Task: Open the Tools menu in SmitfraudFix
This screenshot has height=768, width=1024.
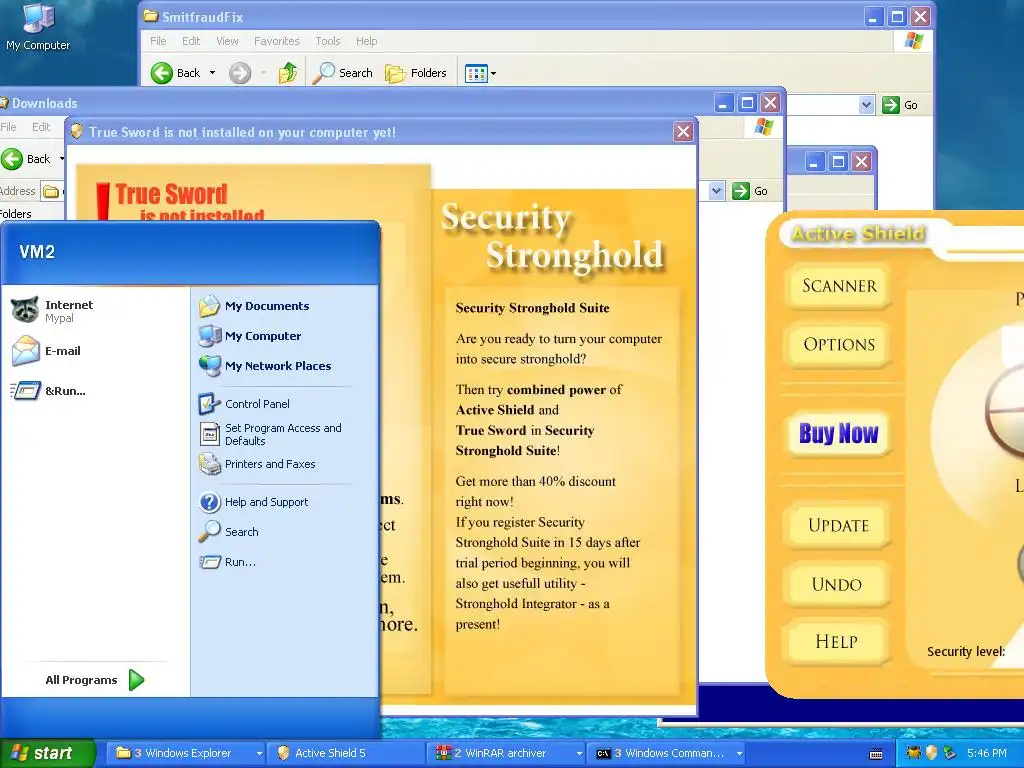Action: click(328, 40)
